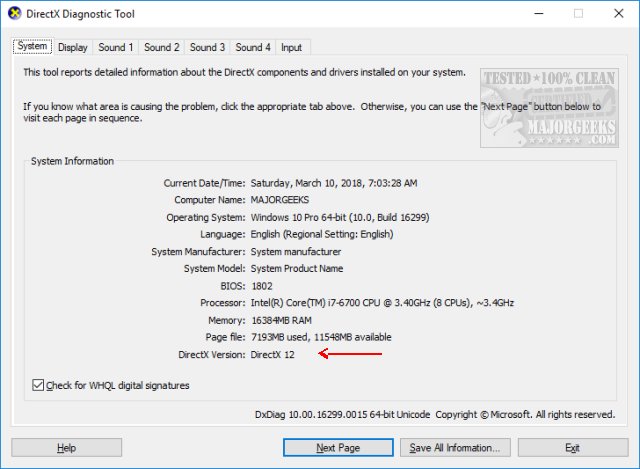The image size is (640, 469).
Task: Click the 'BIOS:' label
Action: (233, 286)
